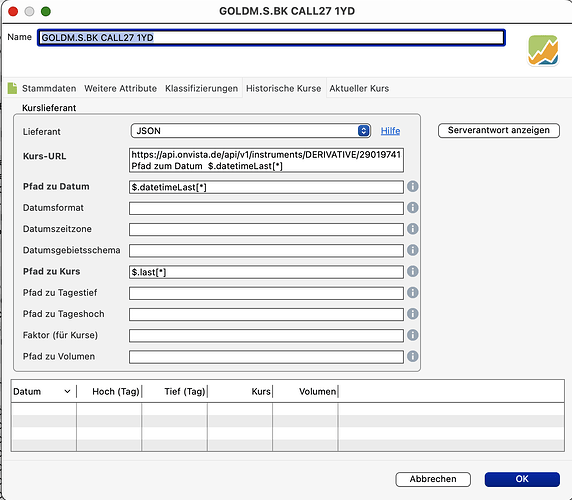This screenshot has height=500, width=572.
Task: Click info icon beside Datumsformat field
Action: [413, 208]
